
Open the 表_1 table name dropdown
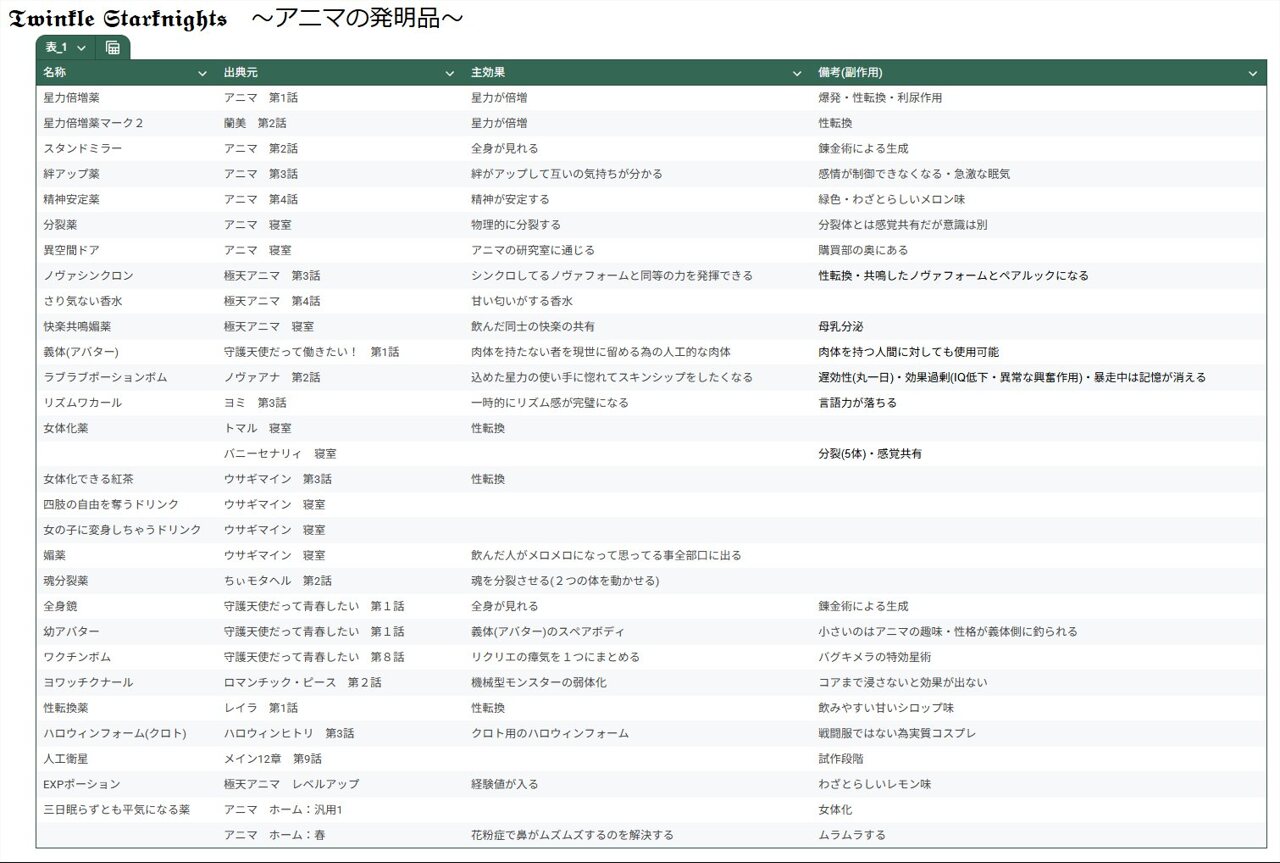[81, 48]
